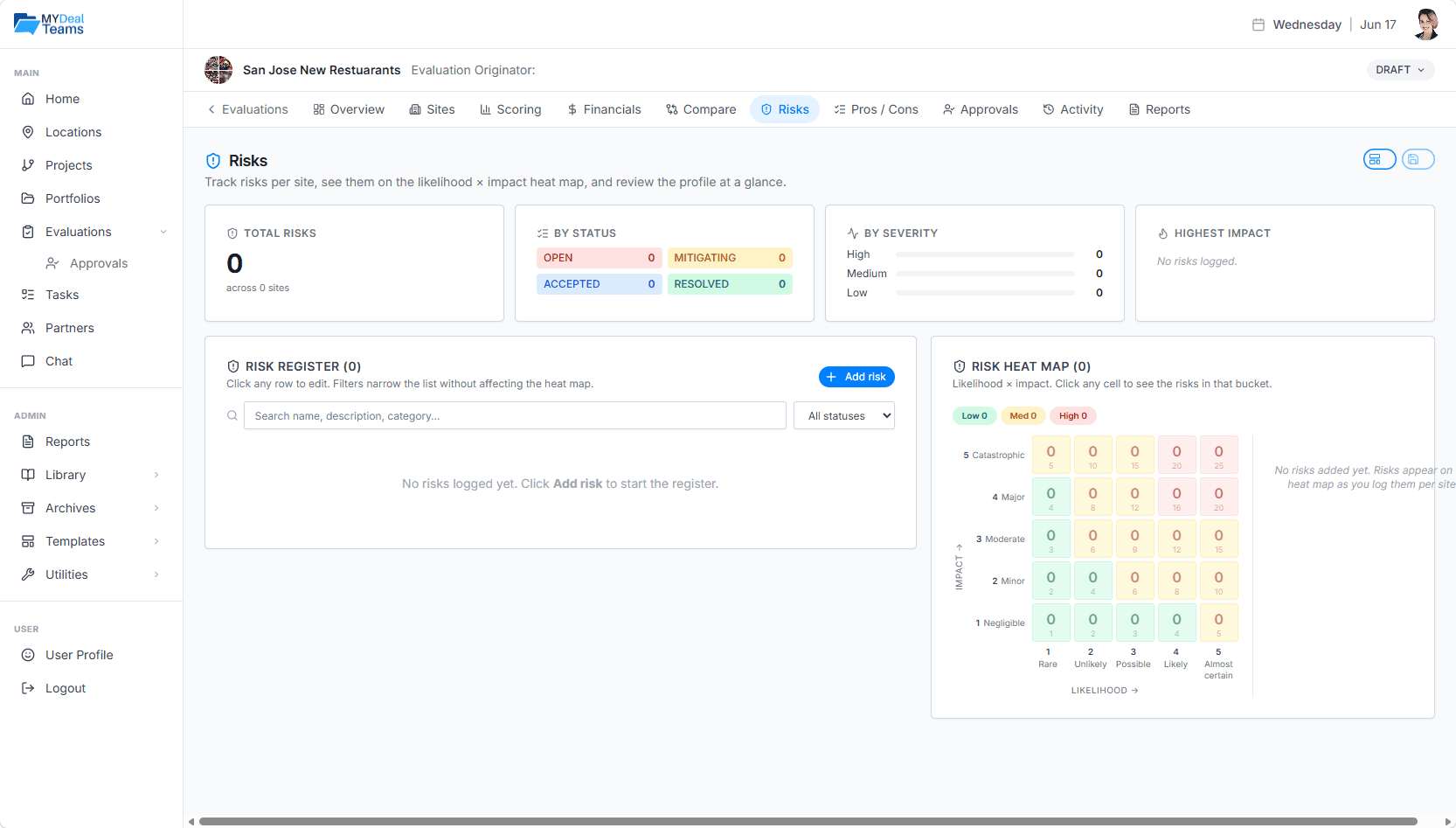Click the Evaluations clipboard icon

click(28, 232)
